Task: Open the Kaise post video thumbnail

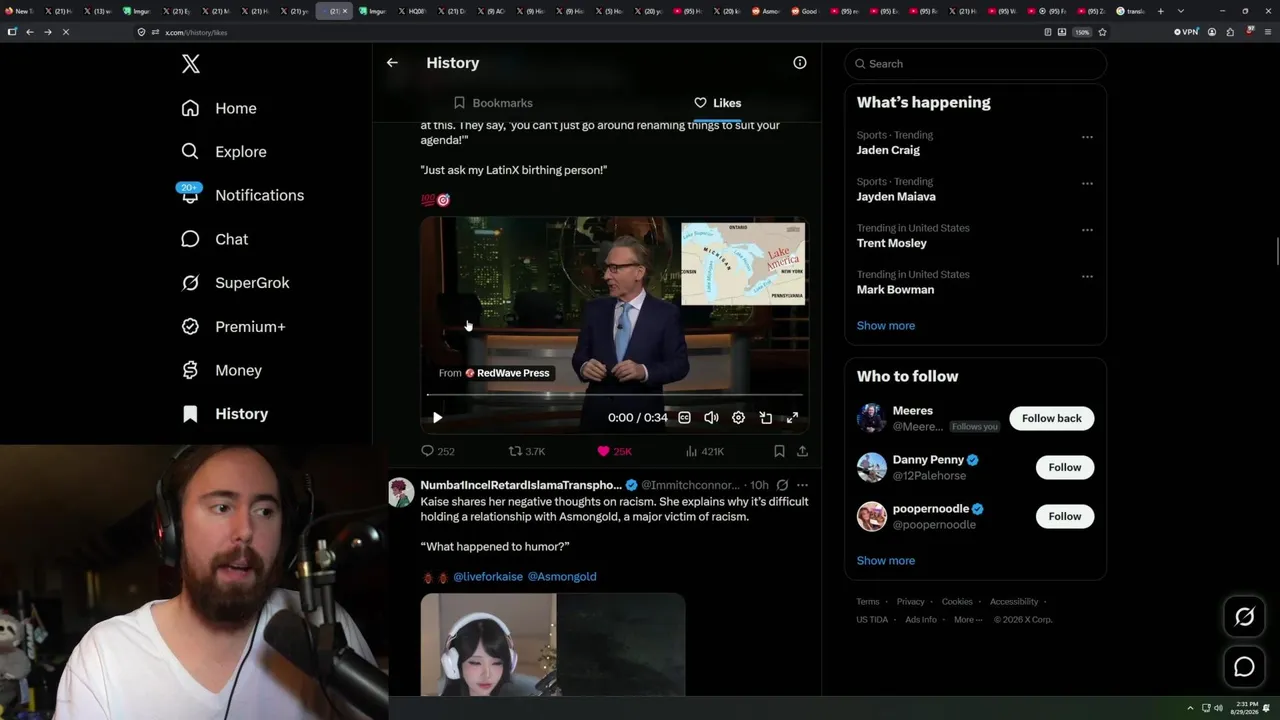Action: tap(553, 644)
